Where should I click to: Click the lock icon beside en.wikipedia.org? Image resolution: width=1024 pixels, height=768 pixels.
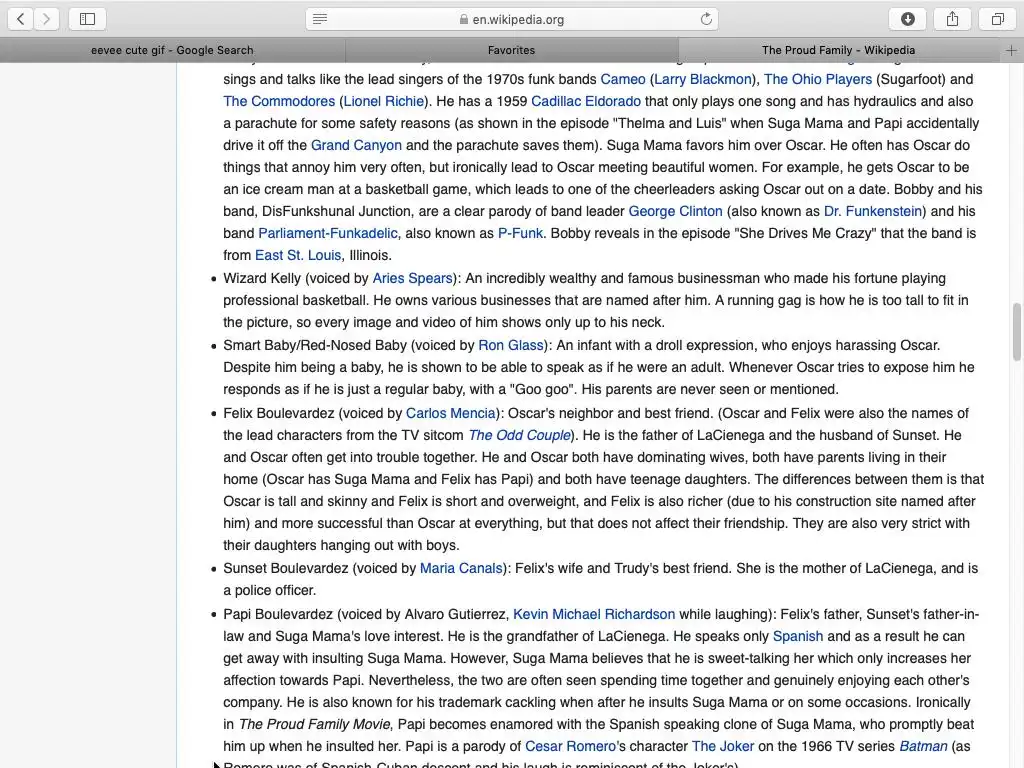click(x=464, y=20)
